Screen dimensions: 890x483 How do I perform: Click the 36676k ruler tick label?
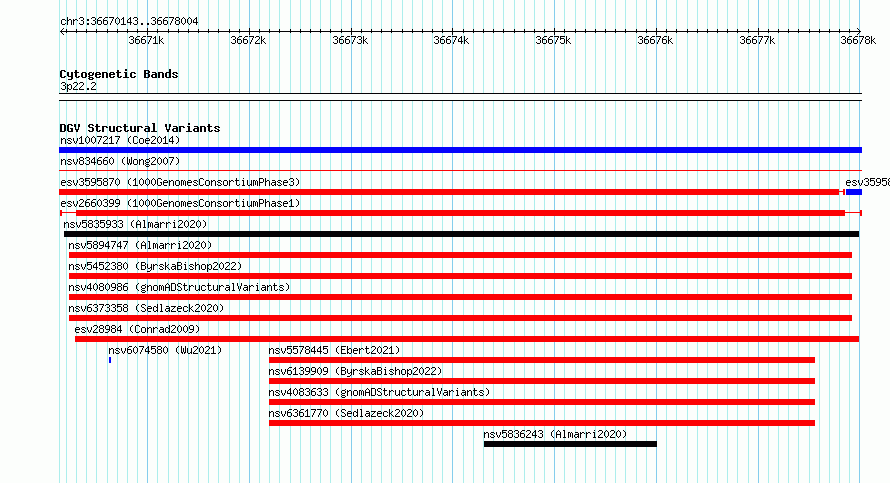click(655, 41)
